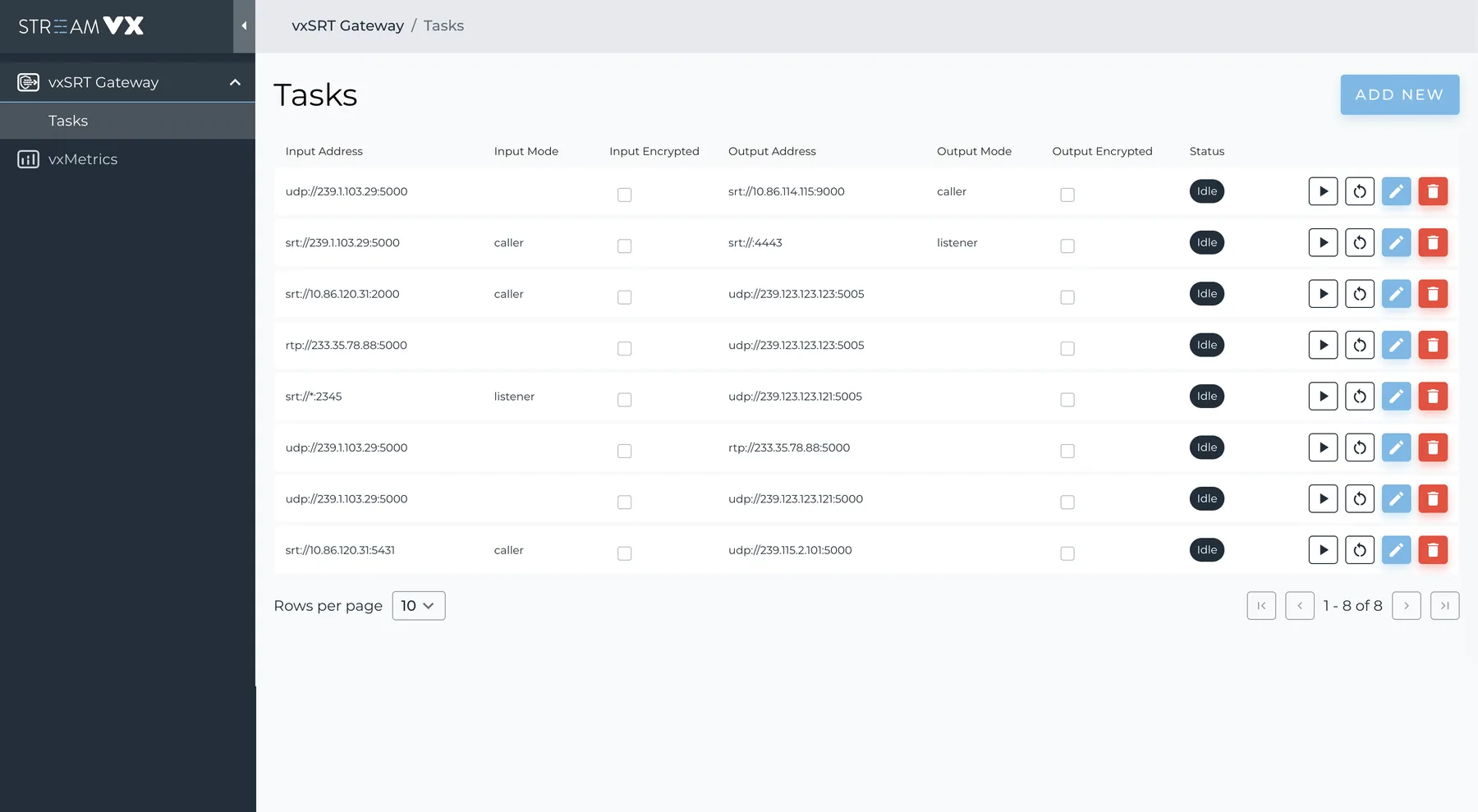
Task: Edit the srt://*:2345 listener task
Action: point(1396,396)
